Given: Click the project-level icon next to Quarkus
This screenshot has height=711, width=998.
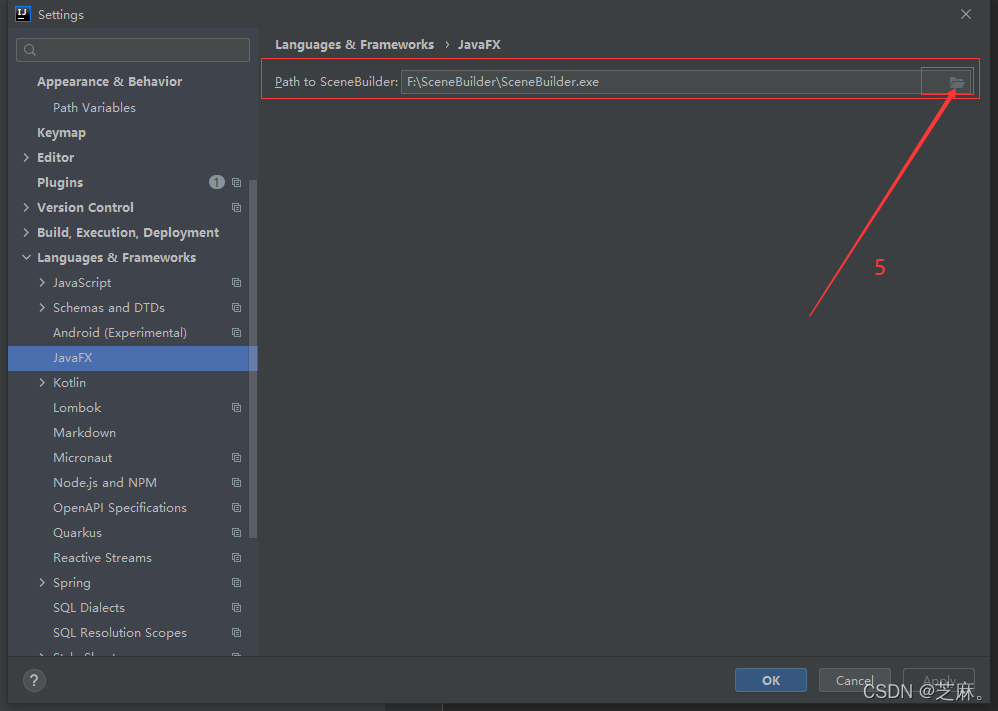Looking at the screenshot, I should [x=237, y=533].
